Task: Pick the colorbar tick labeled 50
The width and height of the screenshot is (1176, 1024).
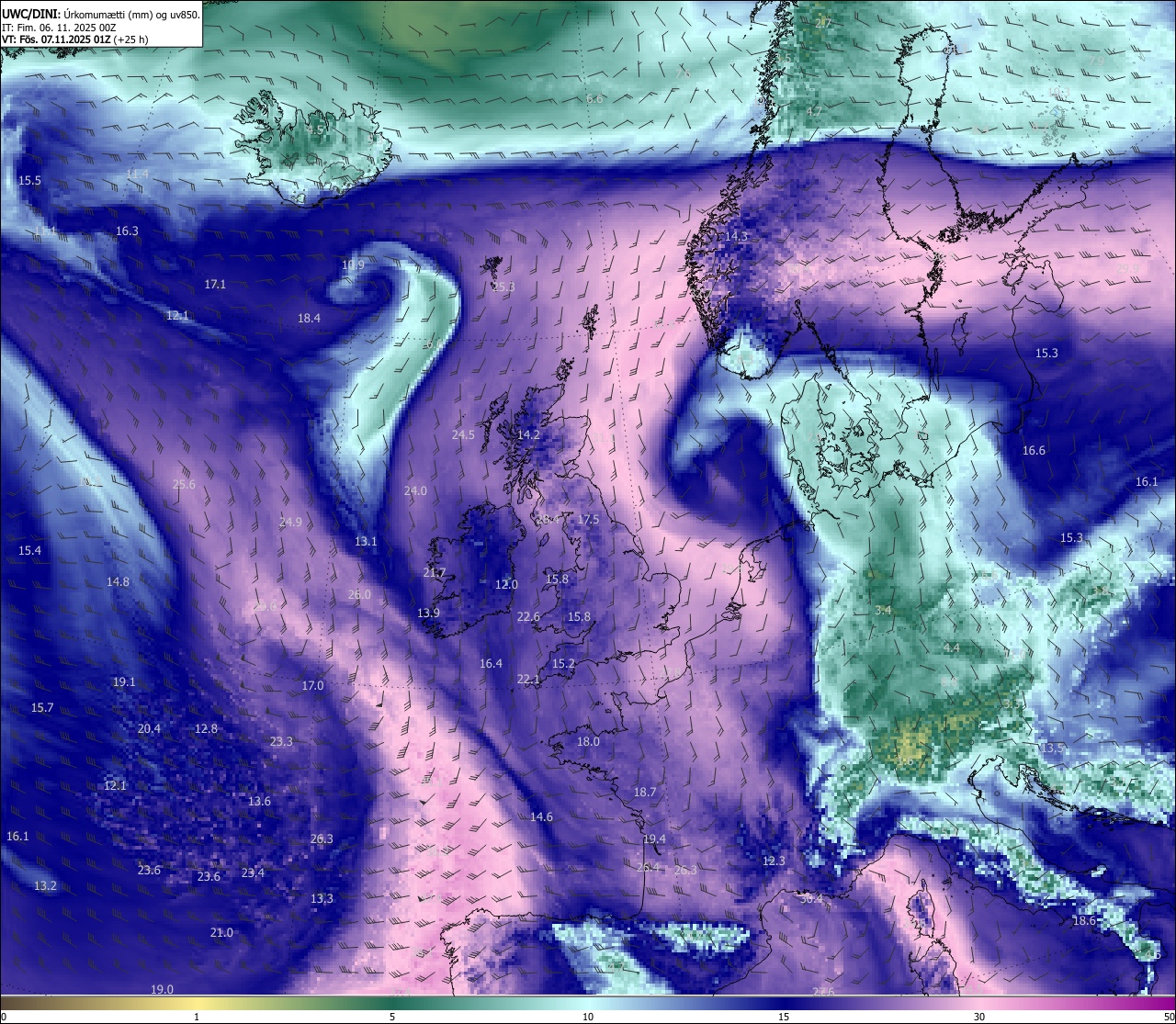Action: pos(1169,1017)
